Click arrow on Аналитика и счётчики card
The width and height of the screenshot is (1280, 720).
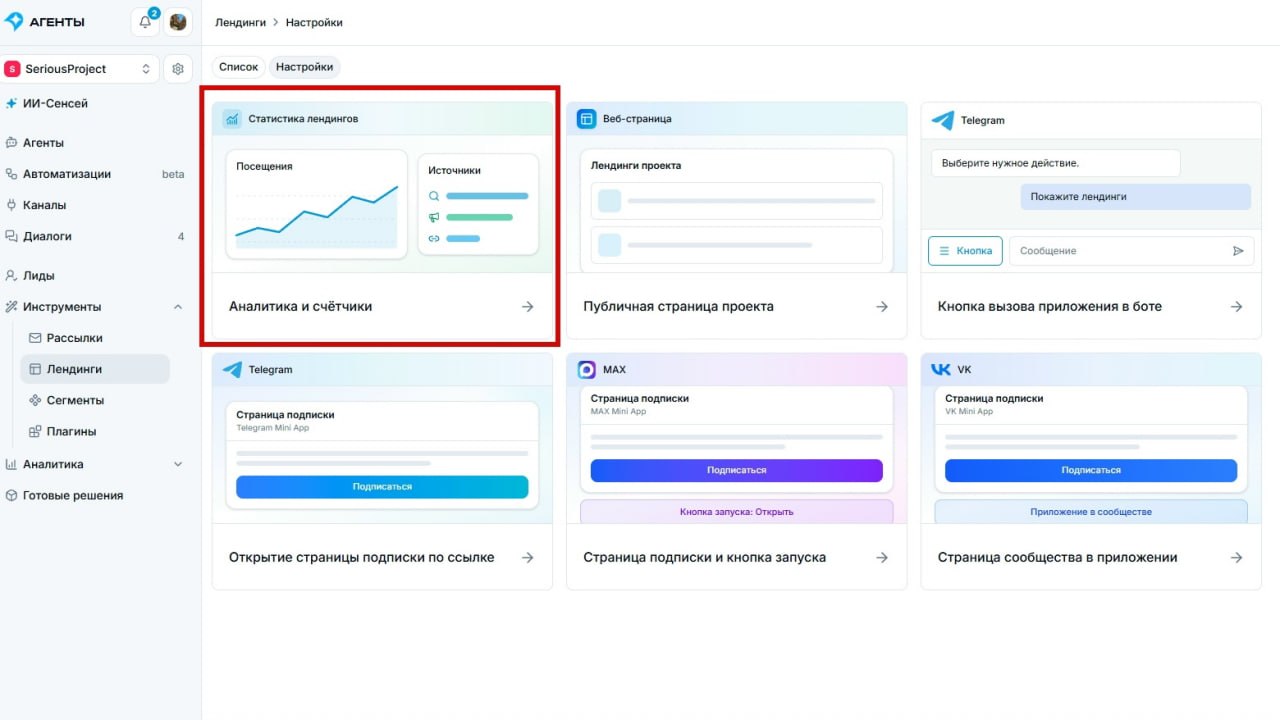click(x=528, y=307)
